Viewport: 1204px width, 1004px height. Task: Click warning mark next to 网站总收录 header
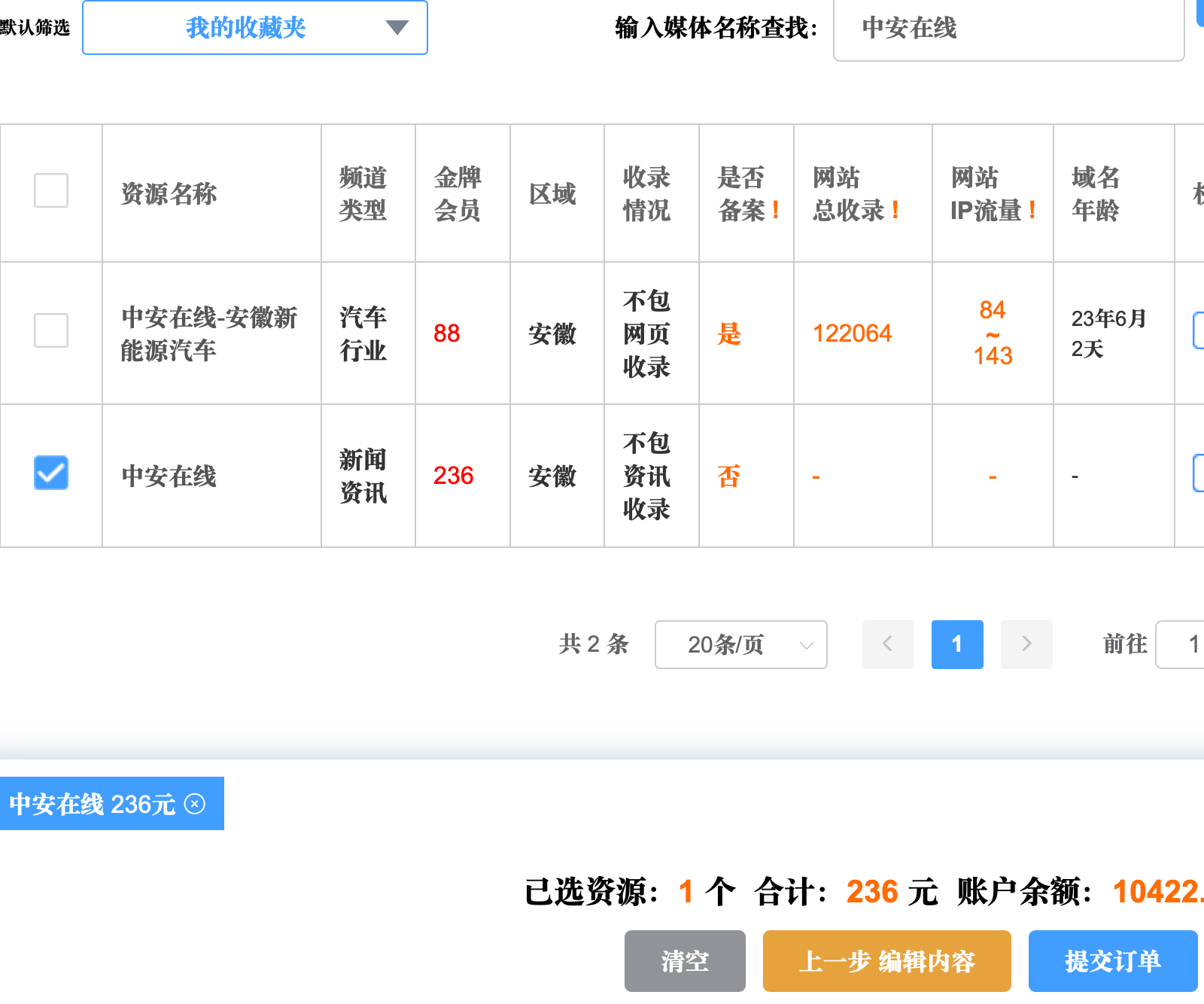point(895,210)
